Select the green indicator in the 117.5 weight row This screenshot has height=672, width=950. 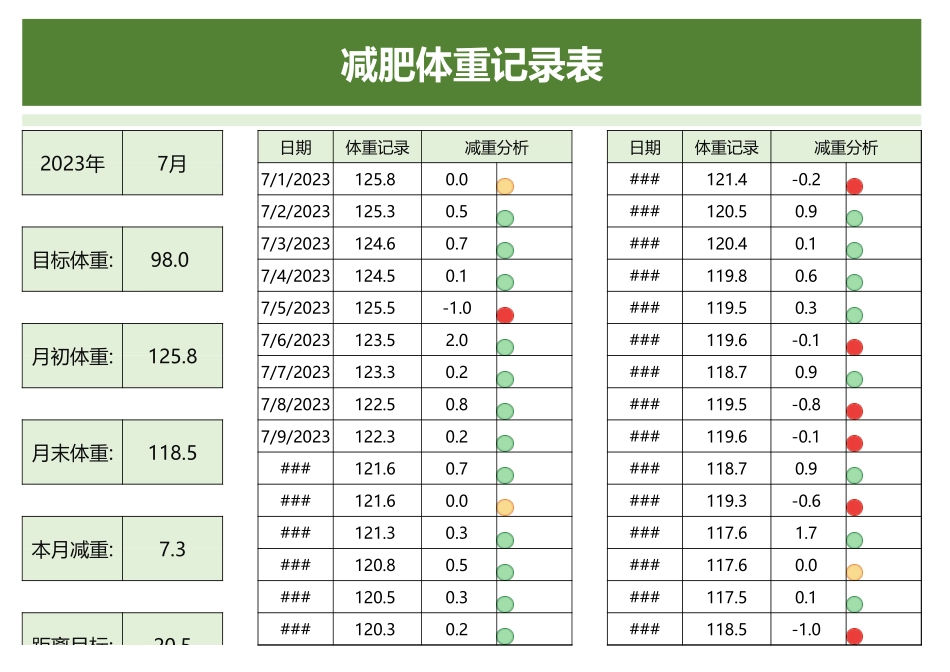(x=855, y=604)
